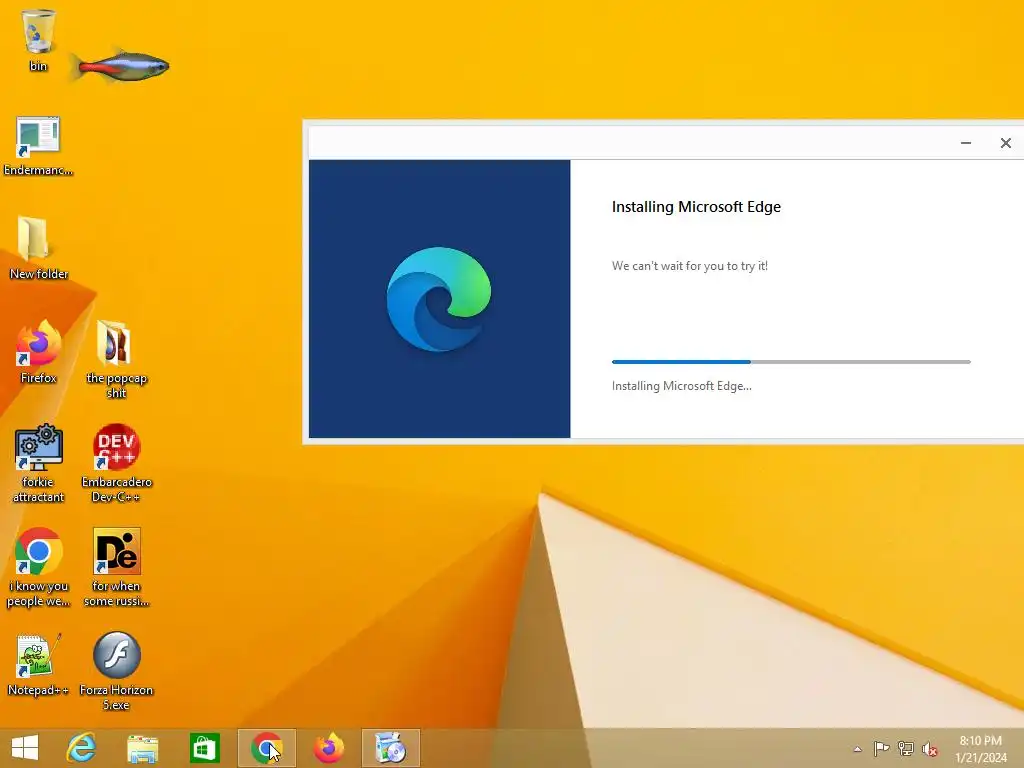The height and width of the screenshot is (768, 1024).
Task: Open the Chrome desktop shortcut
Action: (x=39, y=567)
